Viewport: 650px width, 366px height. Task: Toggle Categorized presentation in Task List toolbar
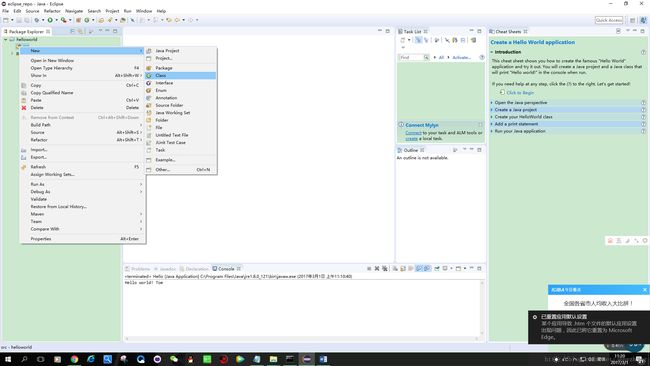[x=418, y=40]
